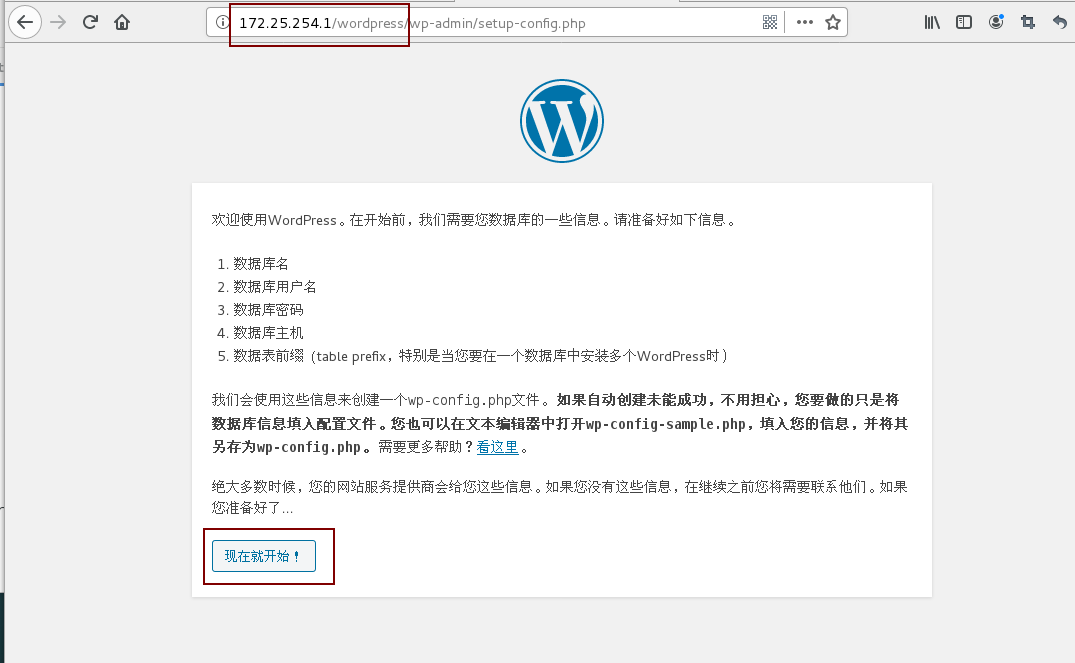The image size is (1075, 663).
Task: Show site information icon in address bar
Action: click(x=221, y=23)
